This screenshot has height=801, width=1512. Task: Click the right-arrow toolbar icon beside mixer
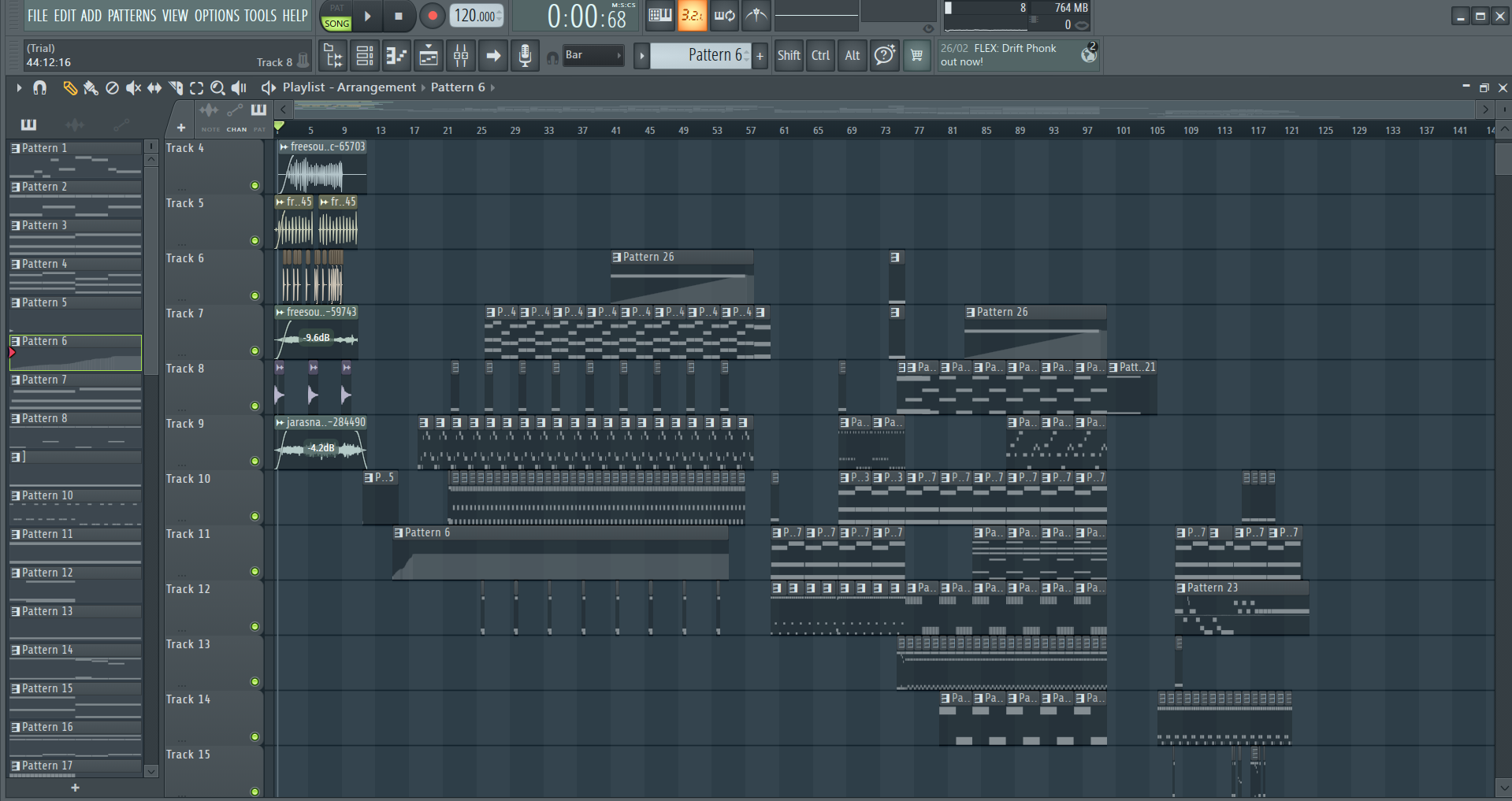point(493,56)
